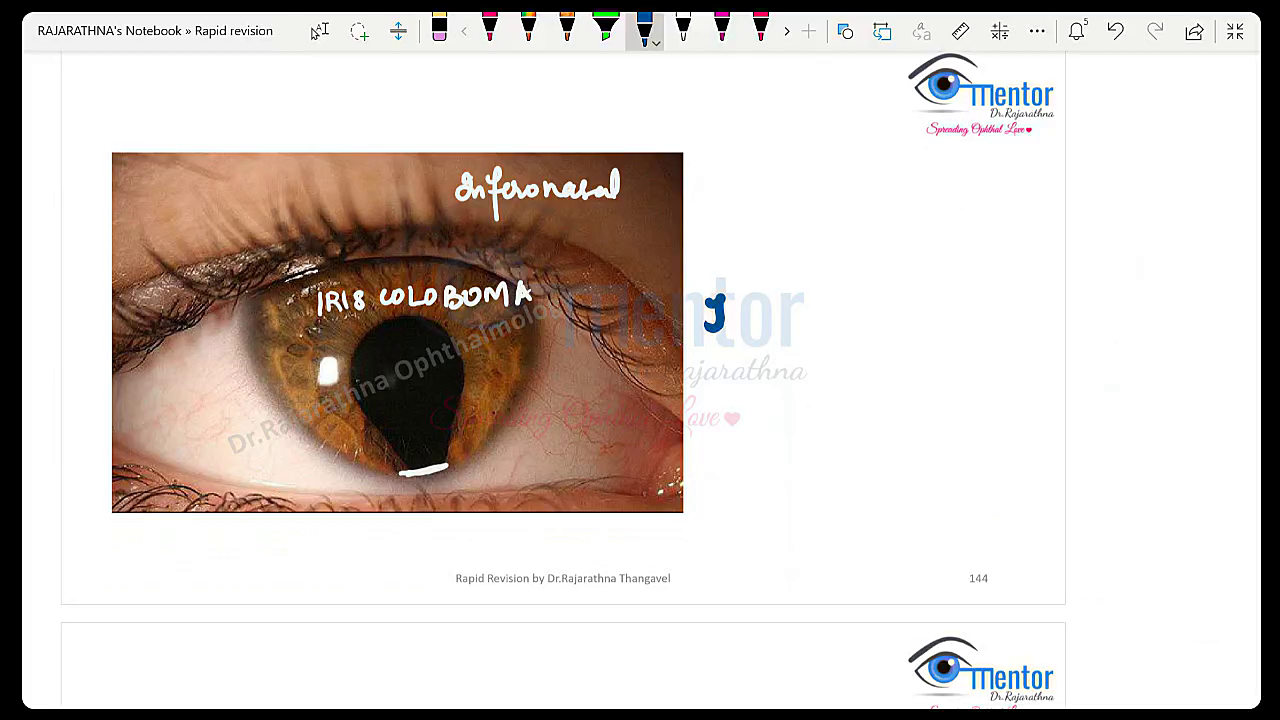This screenshot has height=720, width=1280.
Task: Pick the Eraser tool
Action: tap(439, 30)
